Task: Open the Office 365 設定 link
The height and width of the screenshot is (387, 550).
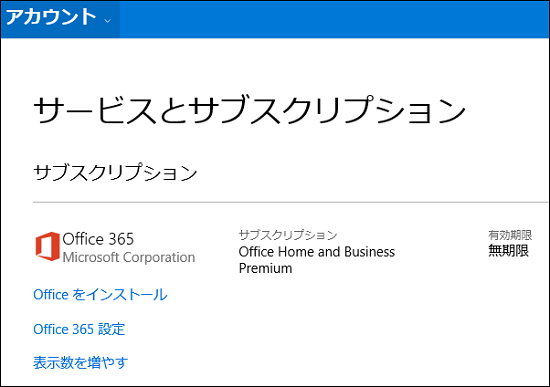Action: pos(79,329)
